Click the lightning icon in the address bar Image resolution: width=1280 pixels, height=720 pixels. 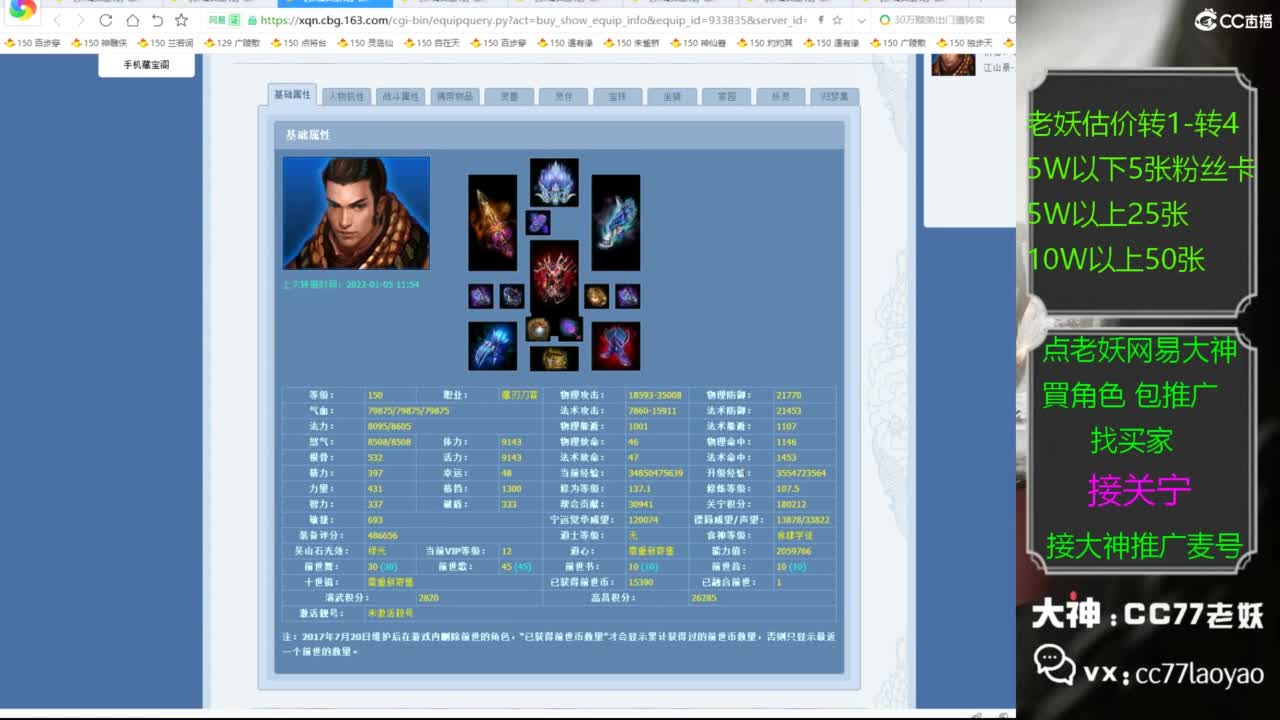pyautogui.click(x=821, y=20)
